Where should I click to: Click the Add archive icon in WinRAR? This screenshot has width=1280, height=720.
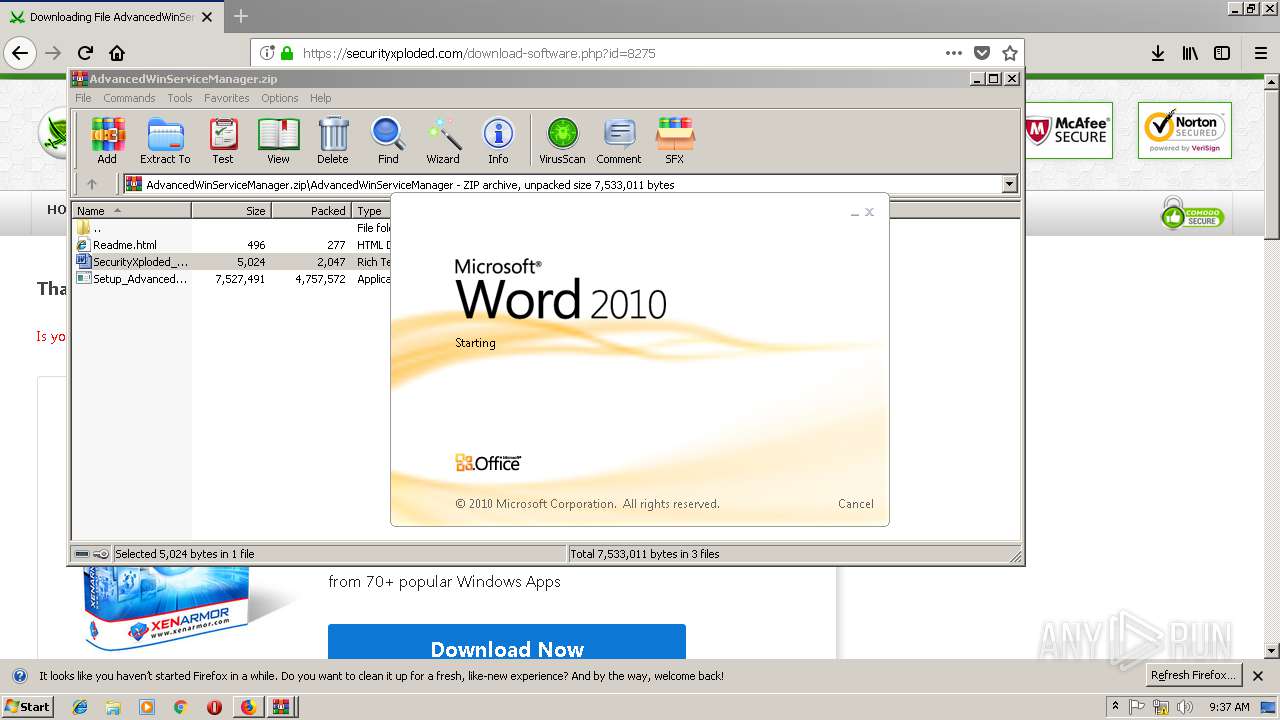[x=107, y=141]
